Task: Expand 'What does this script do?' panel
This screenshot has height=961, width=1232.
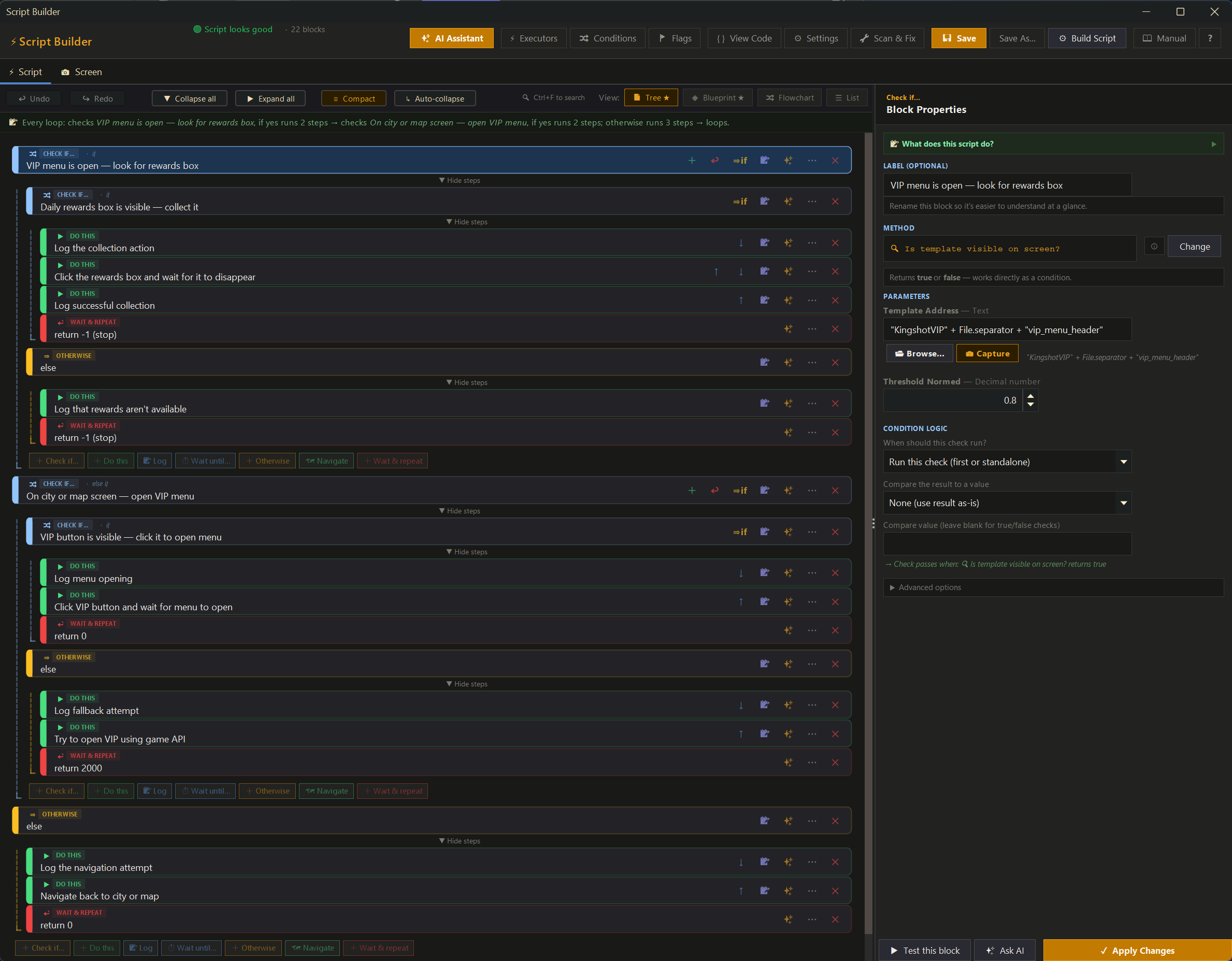Action: (1053, 144)
